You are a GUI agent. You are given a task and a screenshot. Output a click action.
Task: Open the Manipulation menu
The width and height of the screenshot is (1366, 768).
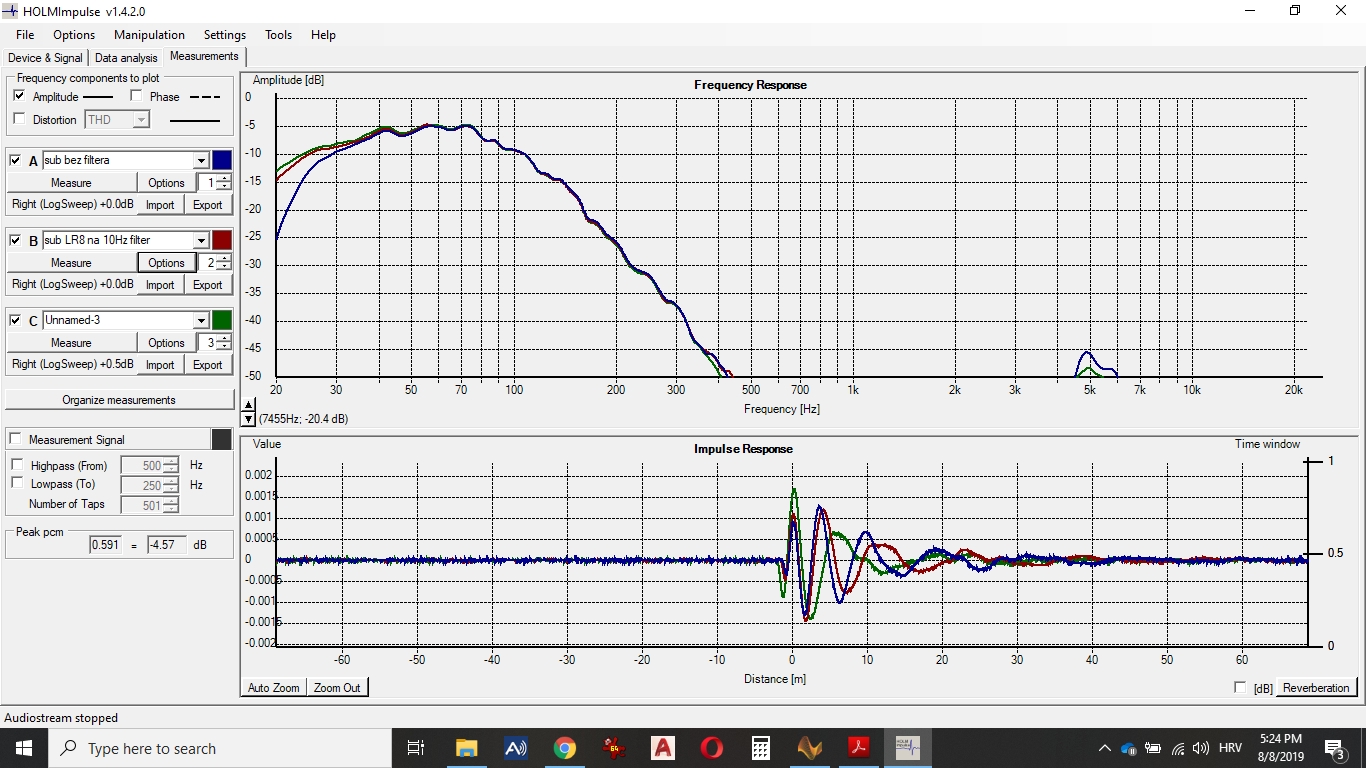[149, 34]
